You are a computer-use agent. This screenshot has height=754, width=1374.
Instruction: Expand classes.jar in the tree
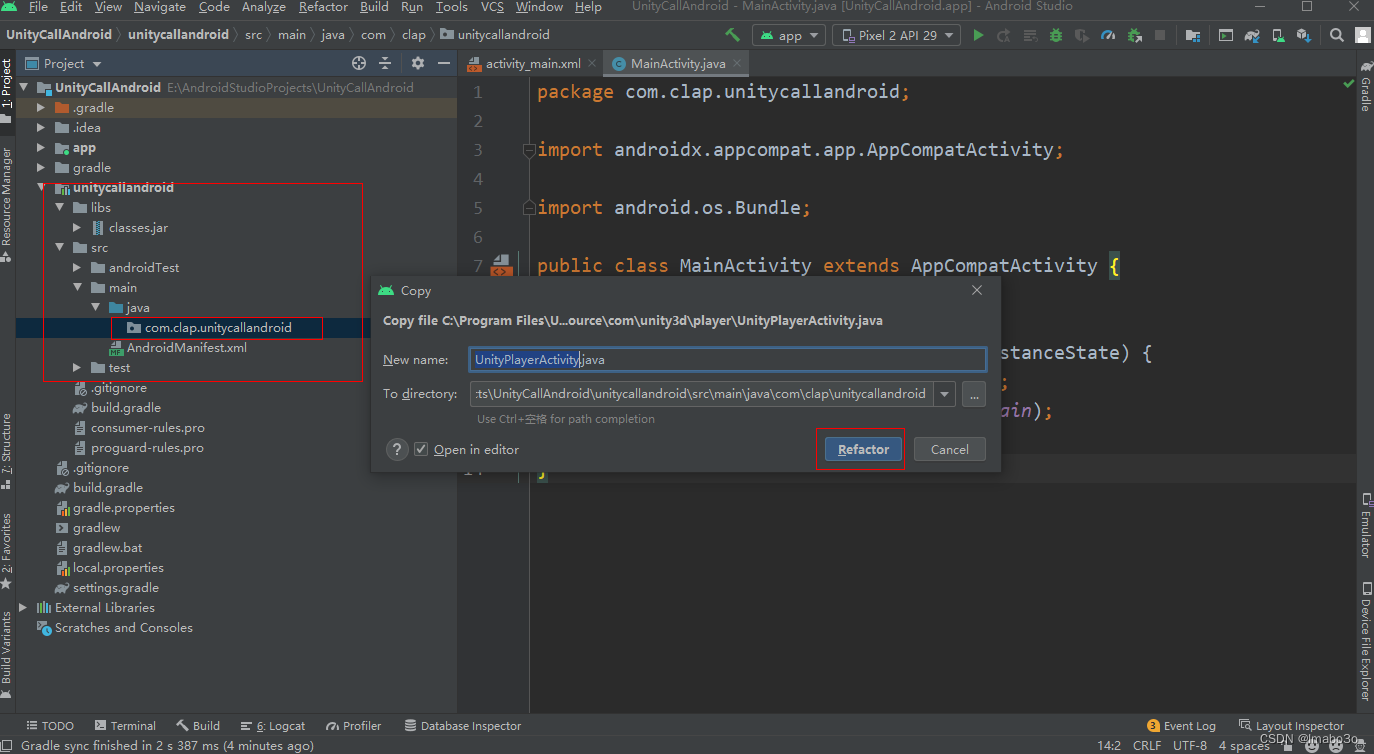click(77, 227)
